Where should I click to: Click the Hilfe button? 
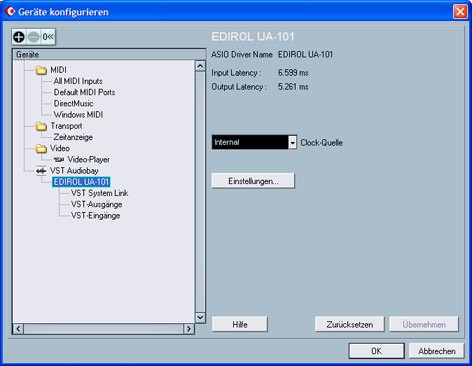coord(240,324)
